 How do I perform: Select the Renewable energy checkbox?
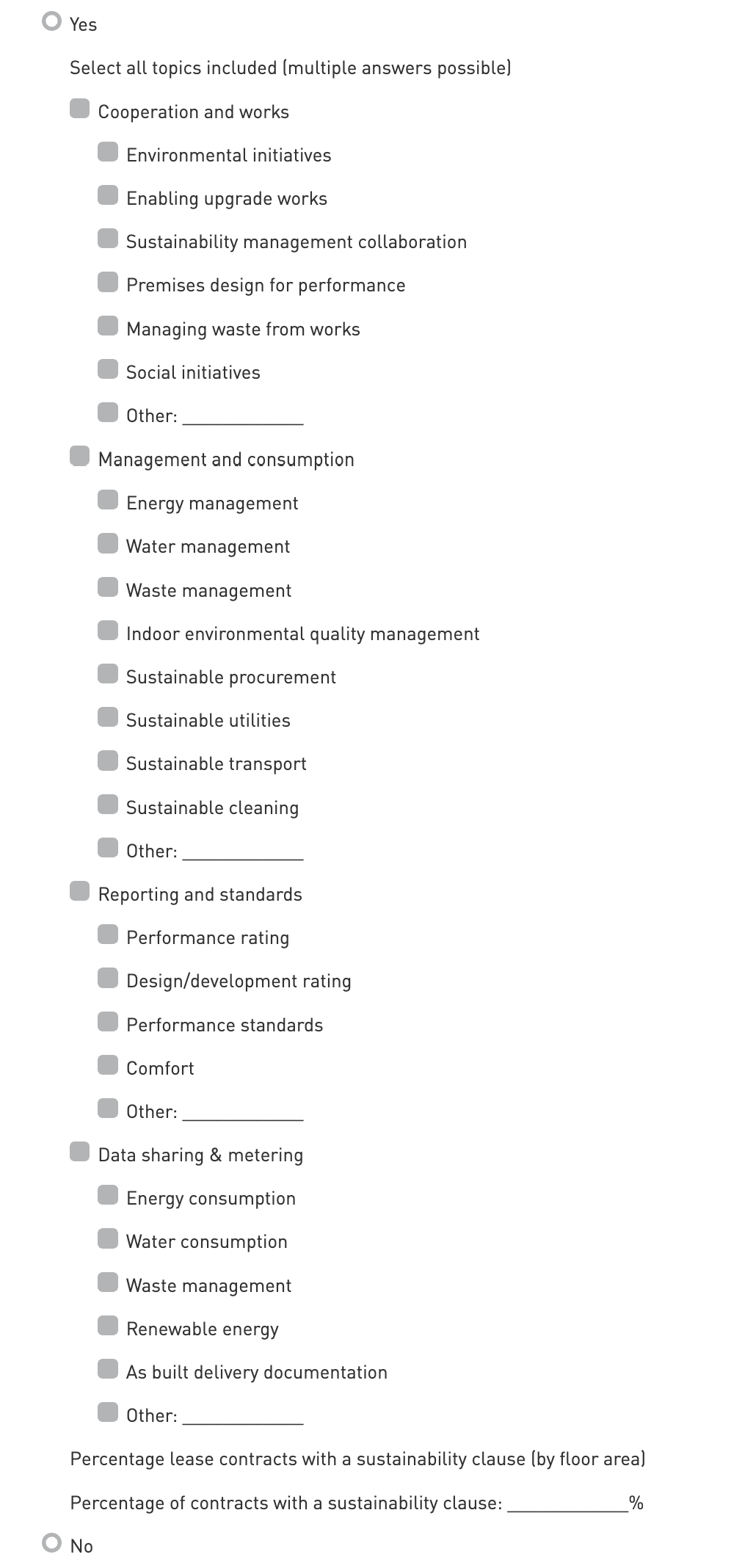tap(108, 1326)
